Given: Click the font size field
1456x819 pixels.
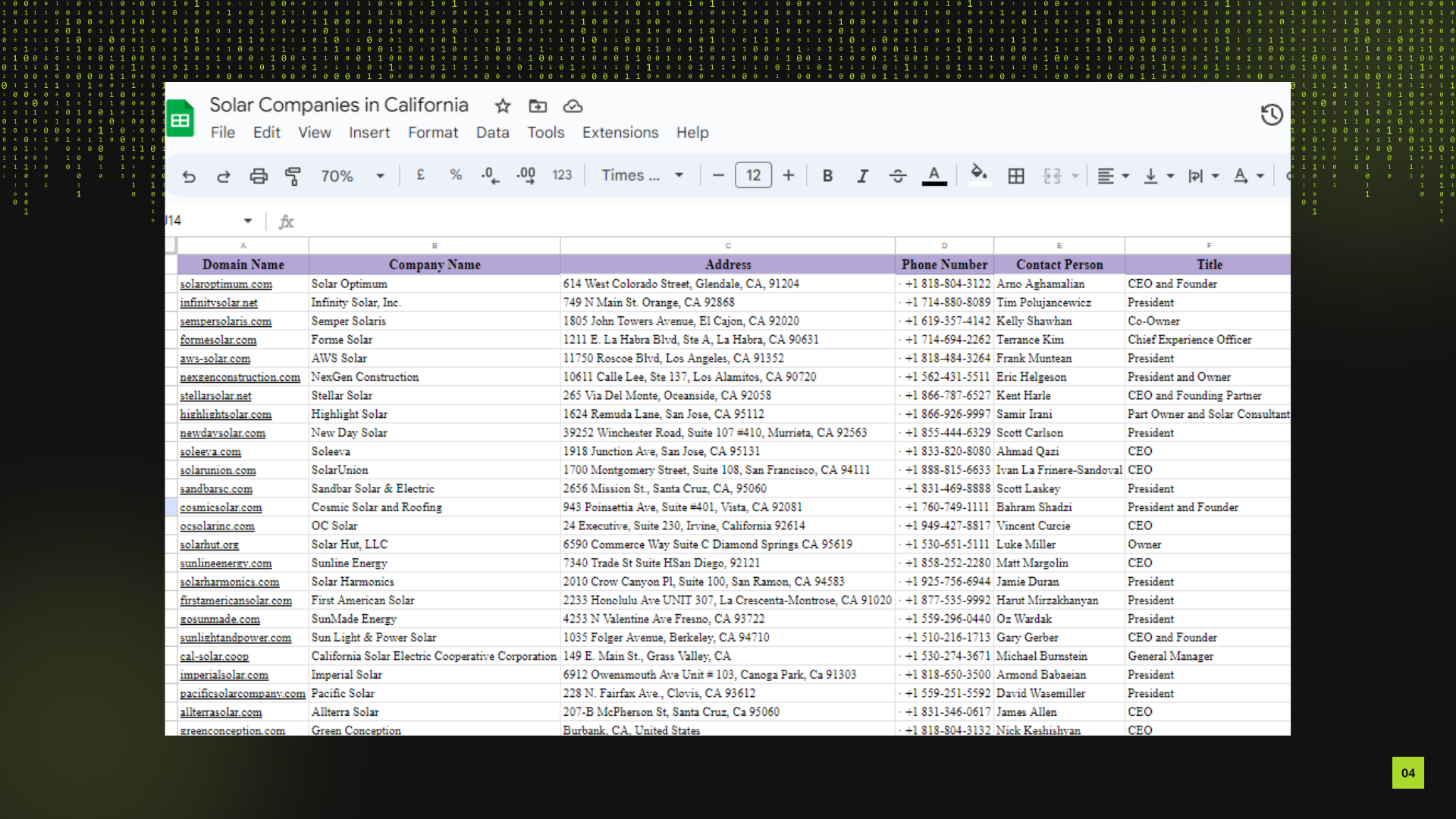Looking at the screenshot, I should click(753, 175).
